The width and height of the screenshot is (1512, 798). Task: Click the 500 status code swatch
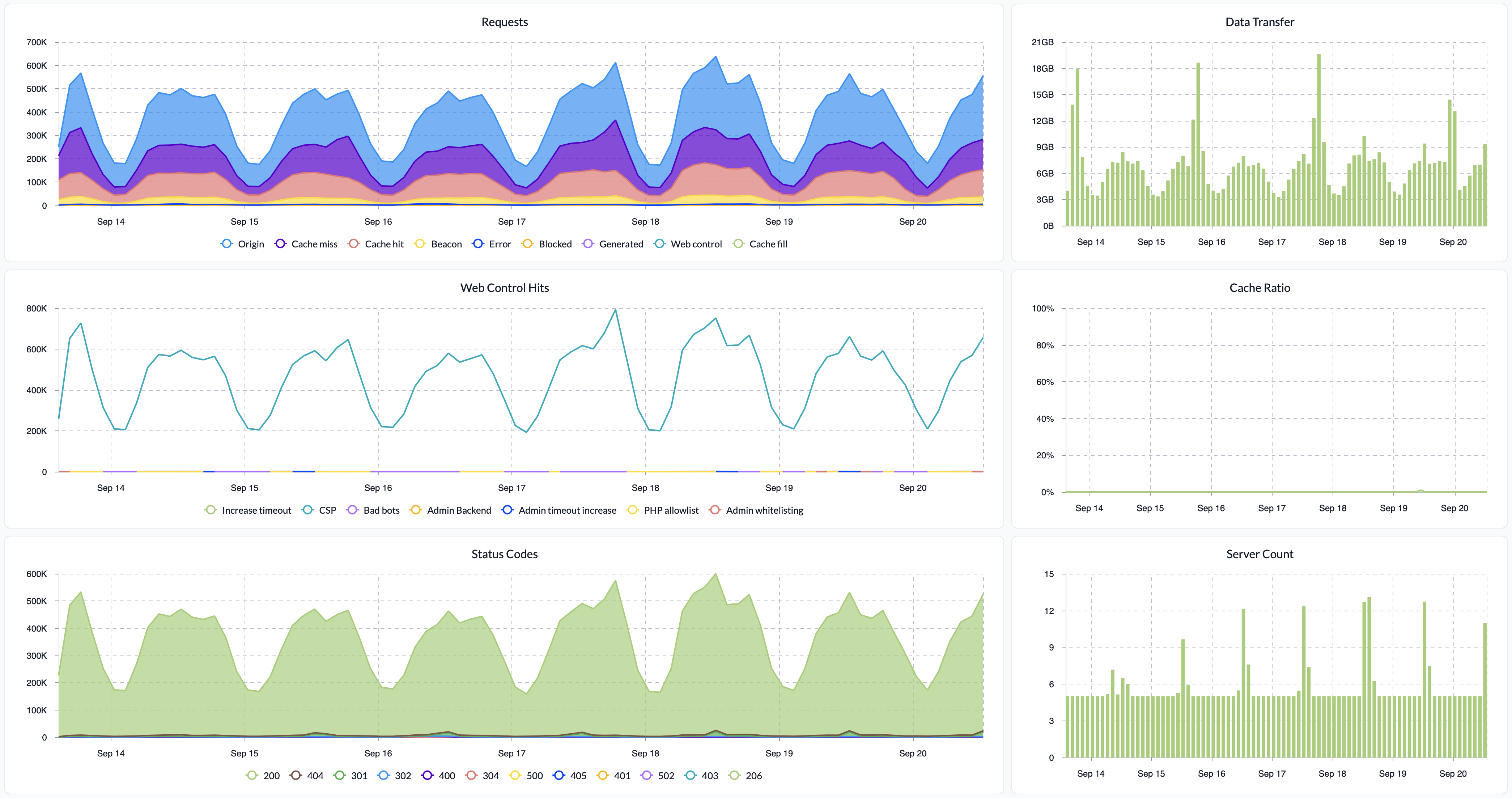tap(515, 775)
